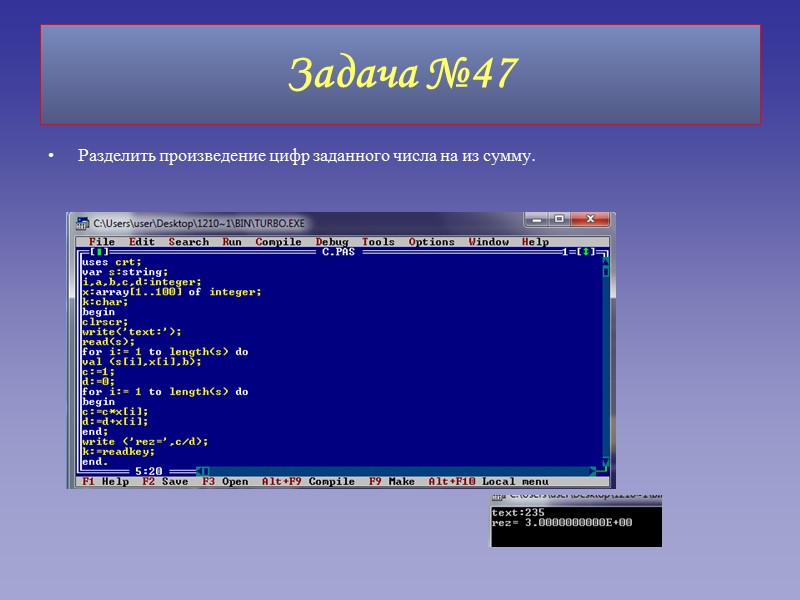Open the File menu in Turbo Pascal
Viewport: 800px width, 600px height.
[x=102, y=242]
